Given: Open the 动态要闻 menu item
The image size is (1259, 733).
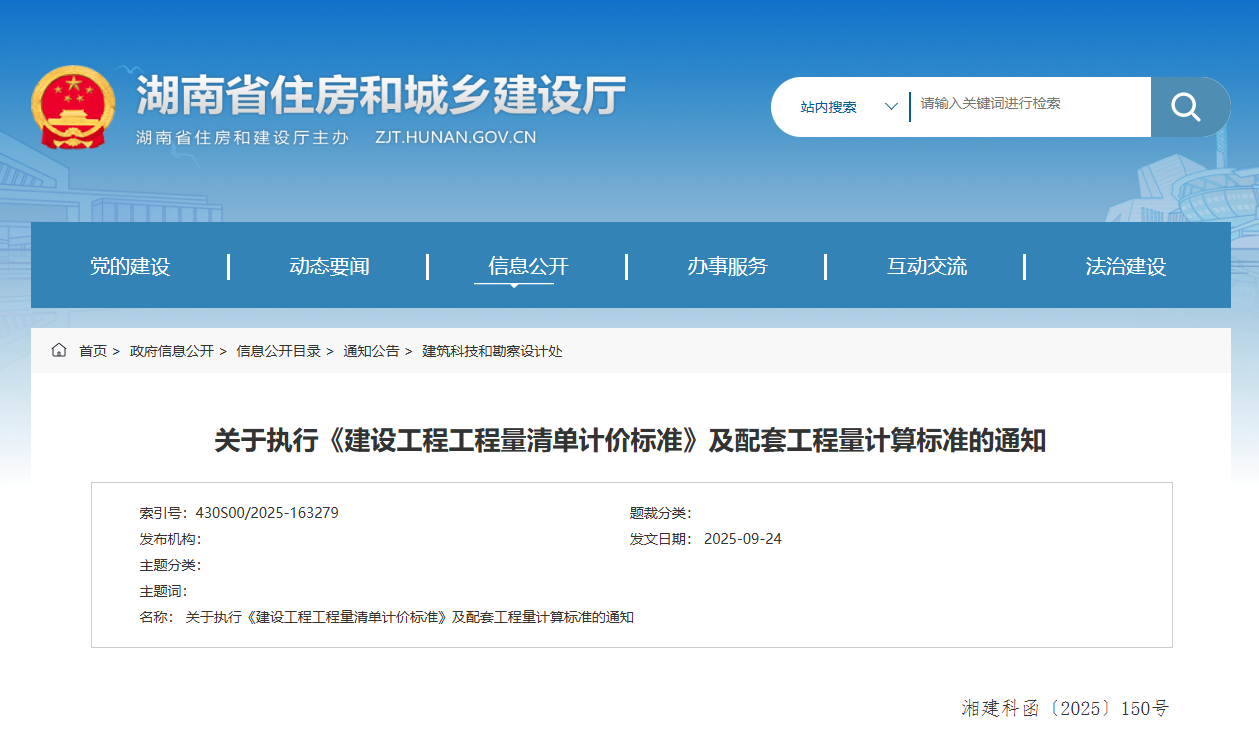Looking at the screenshot, I should (330, 266).
